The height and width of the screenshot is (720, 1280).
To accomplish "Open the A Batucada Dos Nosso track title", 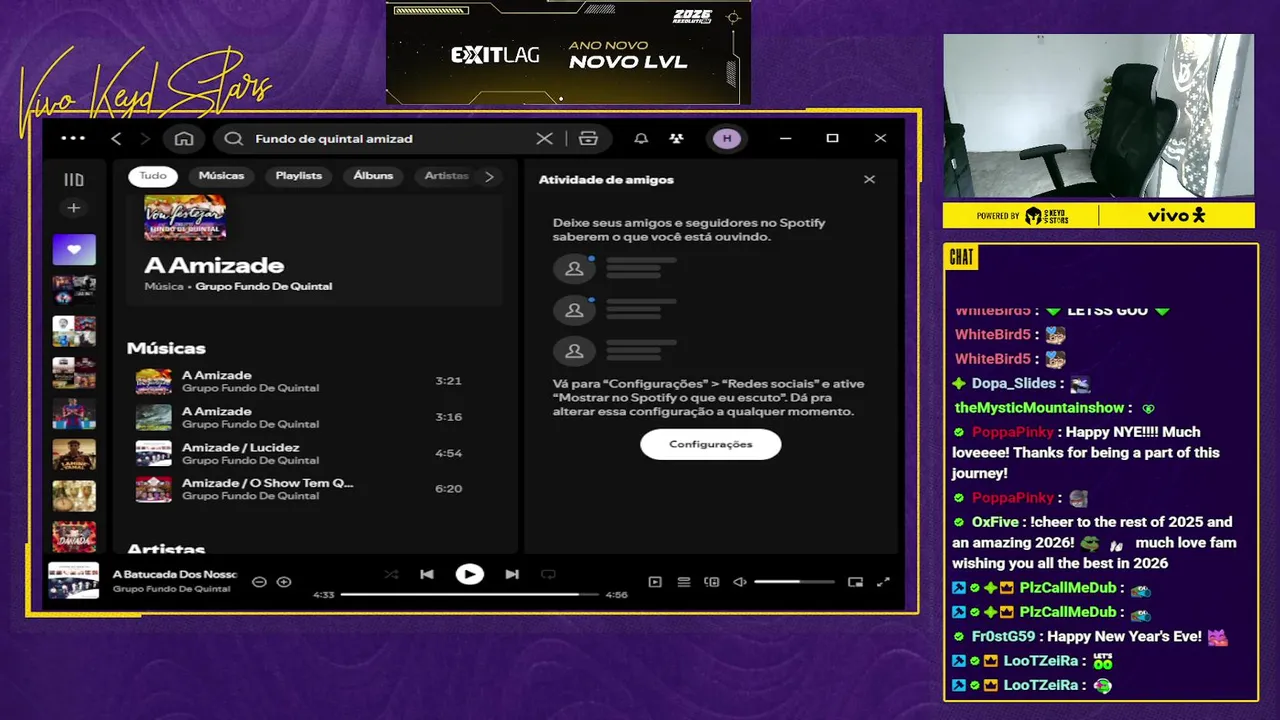I will (175, 575).
